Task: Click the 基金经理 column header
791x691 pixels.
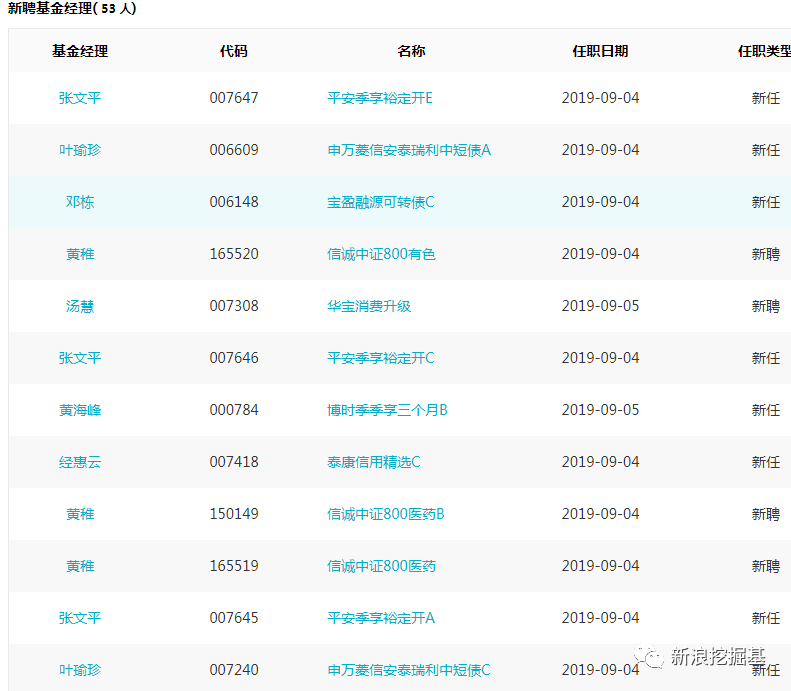Action: tap(80, 51)
